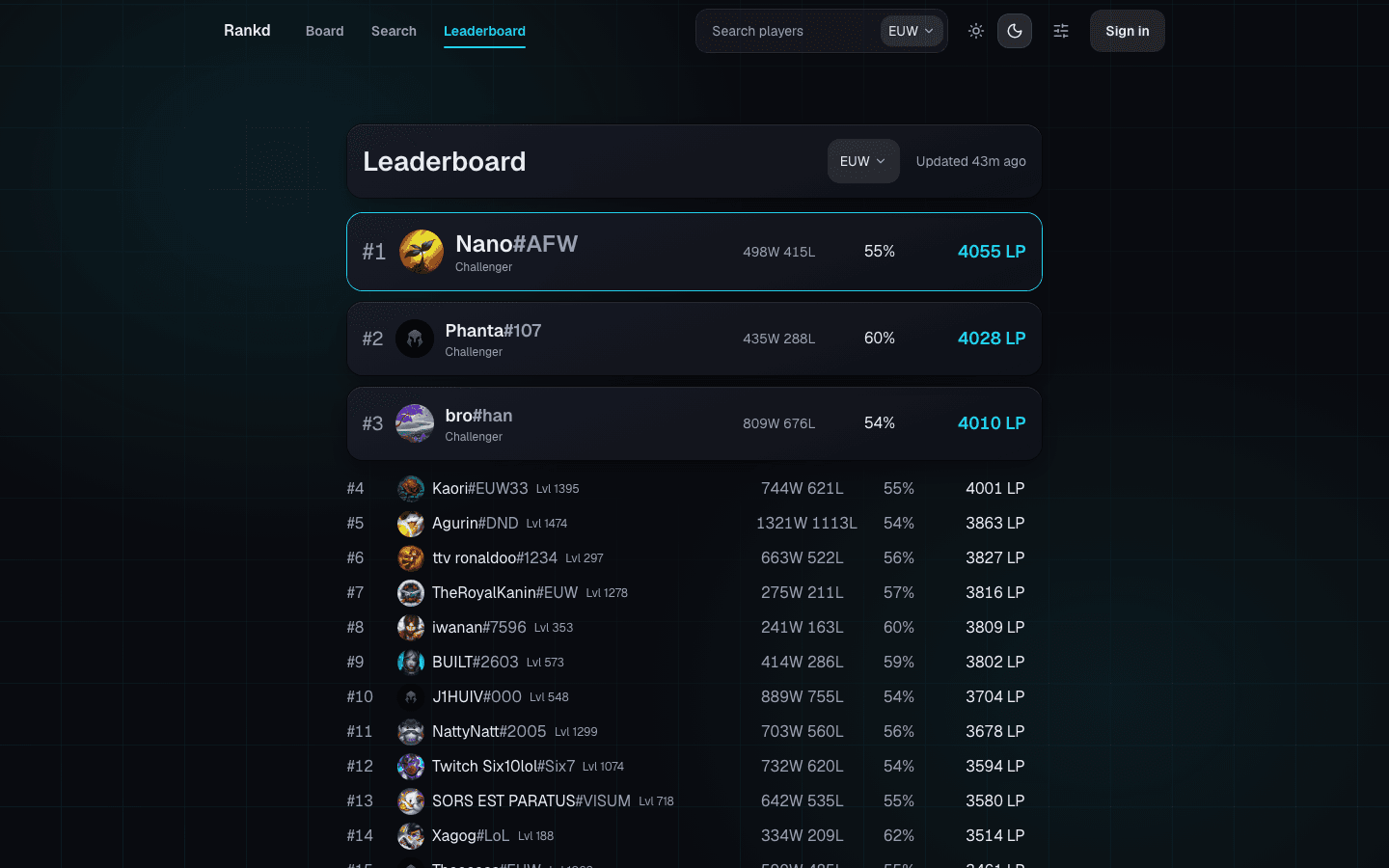Open Phanta#107 player name
The width and height of the screenshot is (1389, 868).
(493, 331)
